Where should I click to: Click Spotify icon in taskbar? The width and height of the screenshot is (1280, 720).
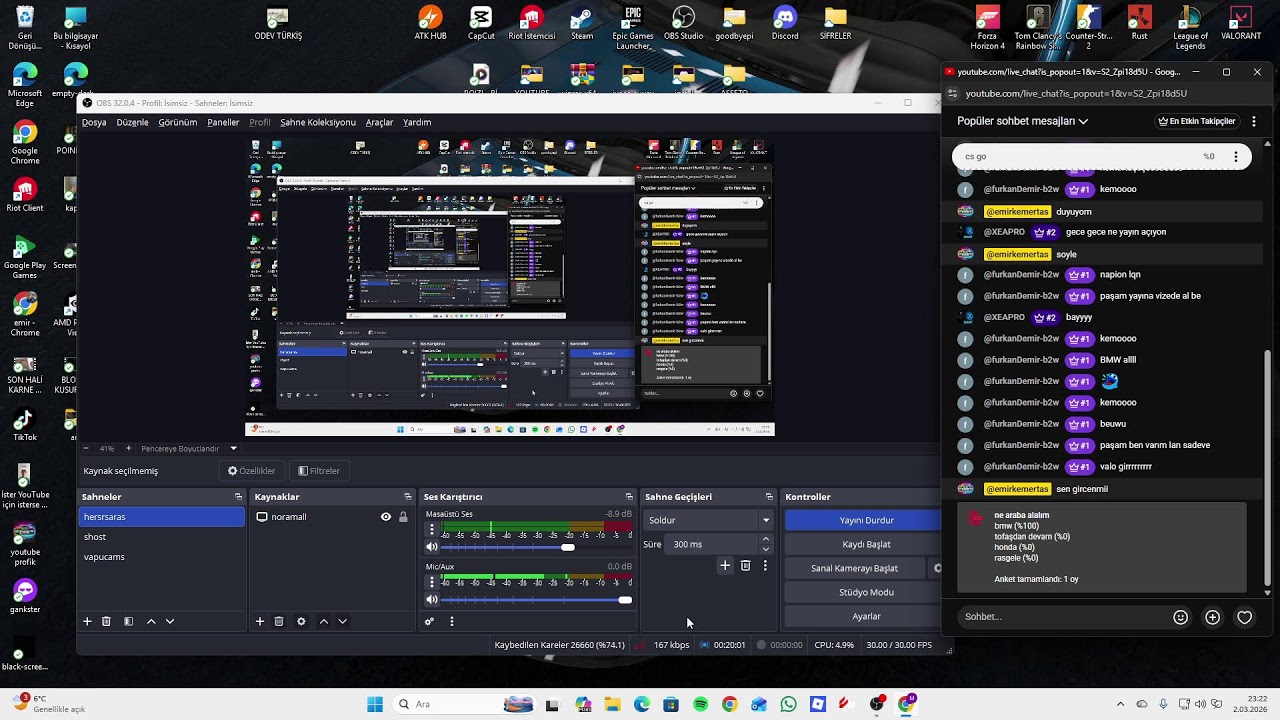pyautogui.click(x=700, y=704)
